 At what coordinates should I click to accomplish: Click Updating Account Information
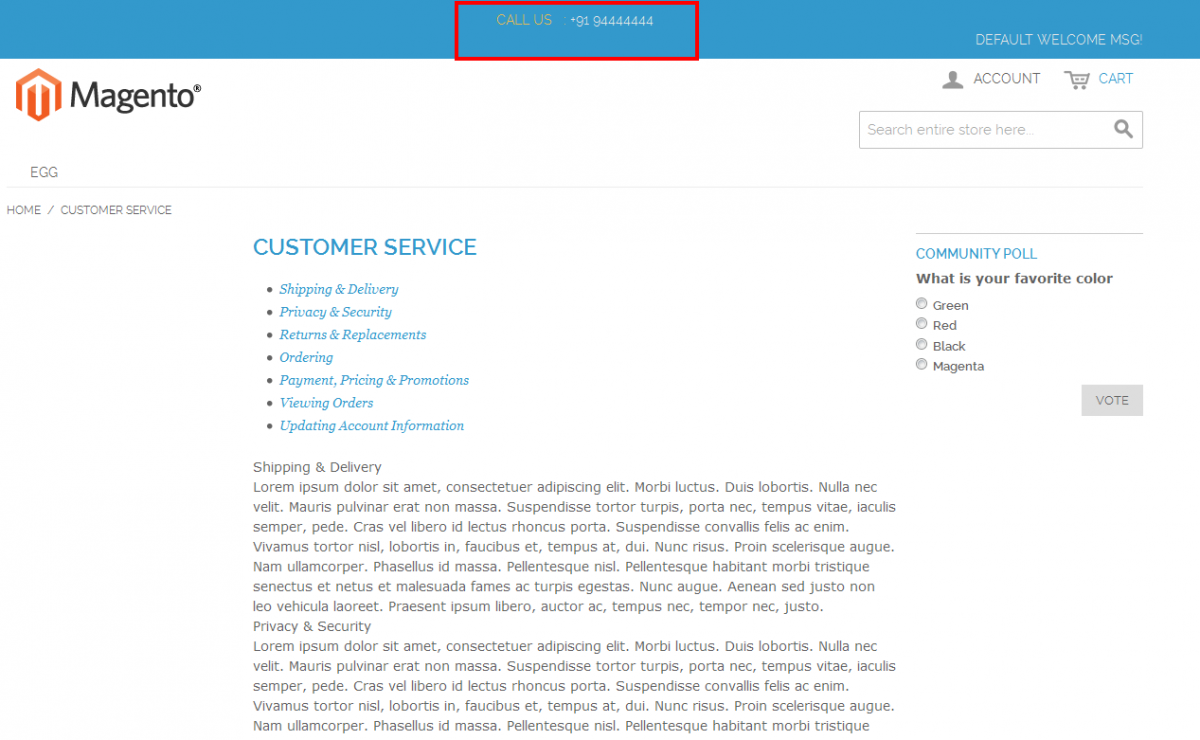coord(372,425)
